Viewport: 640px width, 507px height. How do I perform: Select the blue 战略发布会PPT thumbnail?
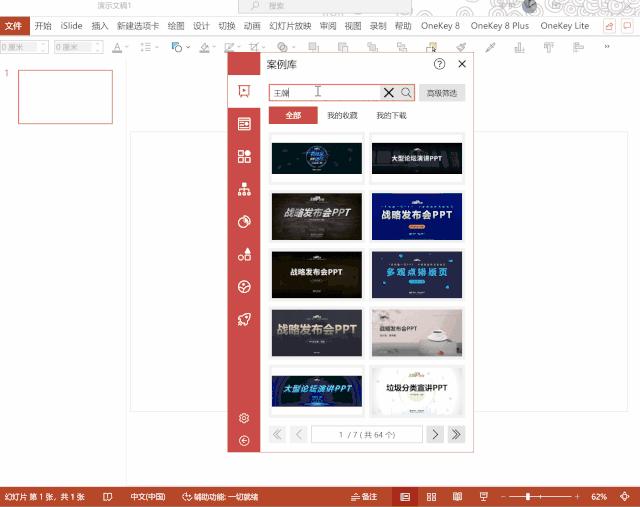click(x=417, y=216)
